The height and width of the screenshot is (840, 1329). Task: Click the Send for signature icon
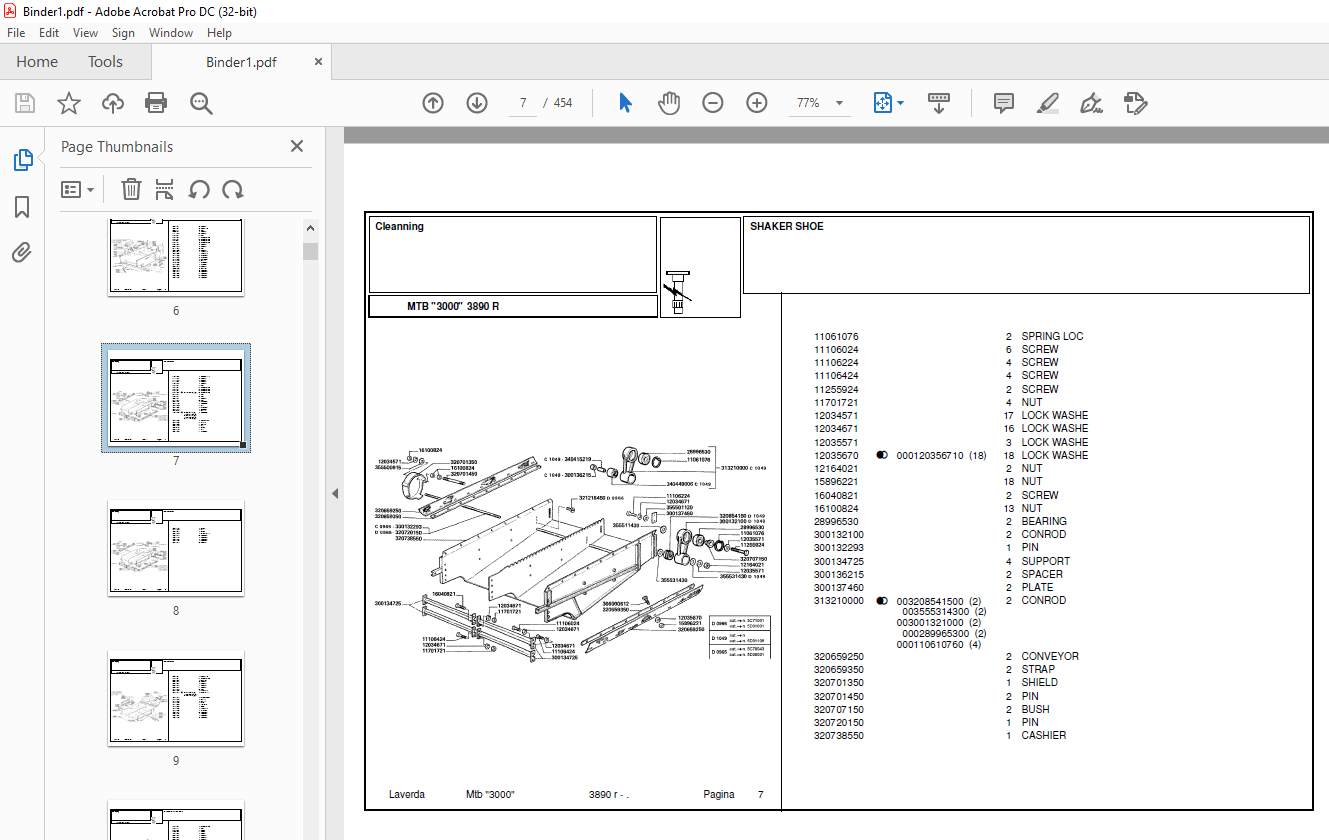pos(1135,103)
